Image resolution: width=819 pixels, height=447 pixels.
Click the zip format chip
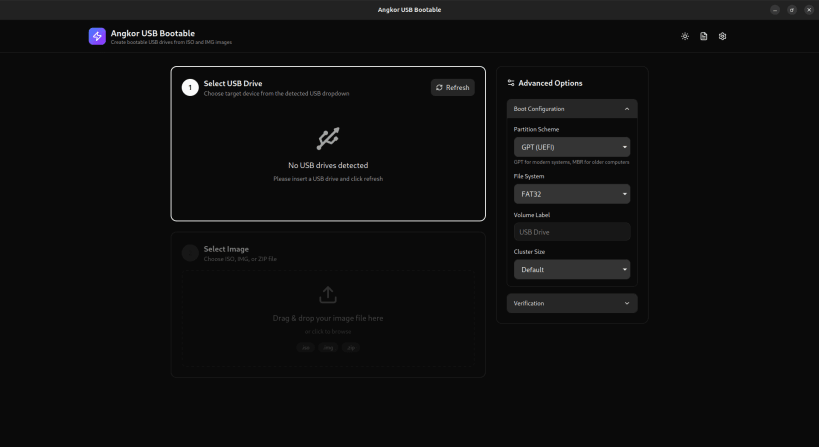351,348
